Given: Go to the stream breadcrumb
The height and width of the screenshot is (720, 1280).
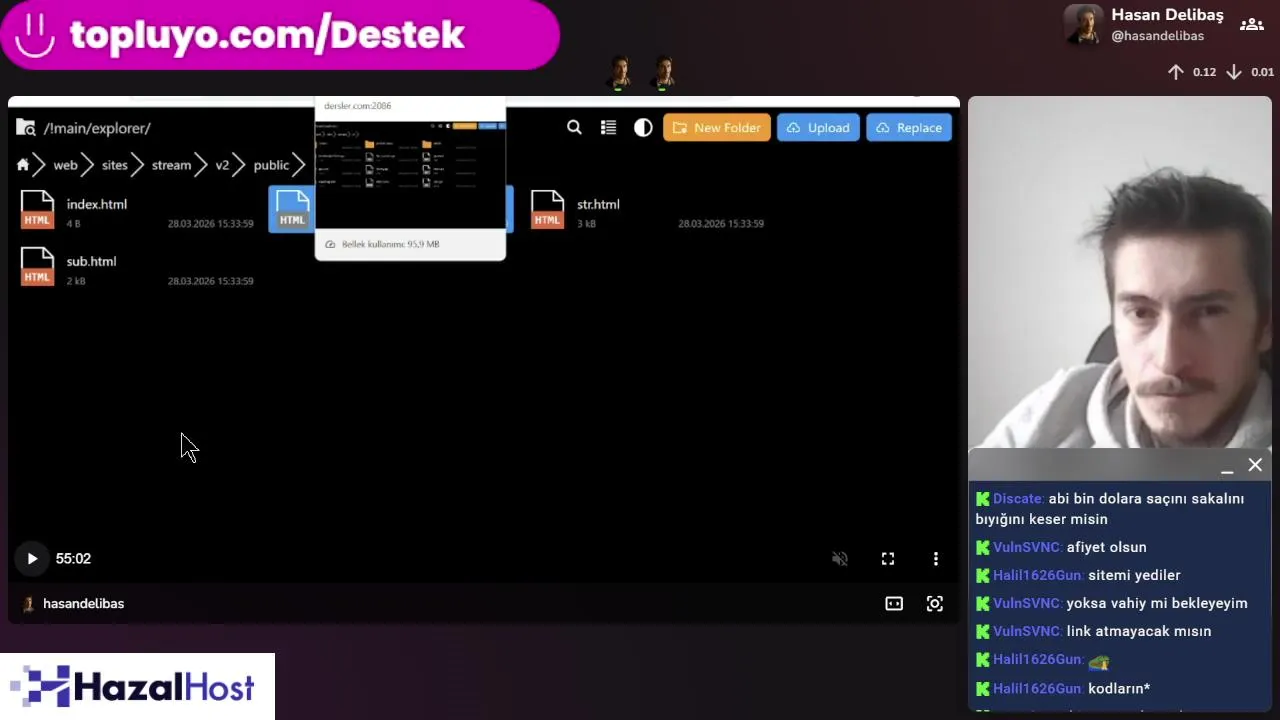Looking at the screenshot, I should click(x=171, y=165).
